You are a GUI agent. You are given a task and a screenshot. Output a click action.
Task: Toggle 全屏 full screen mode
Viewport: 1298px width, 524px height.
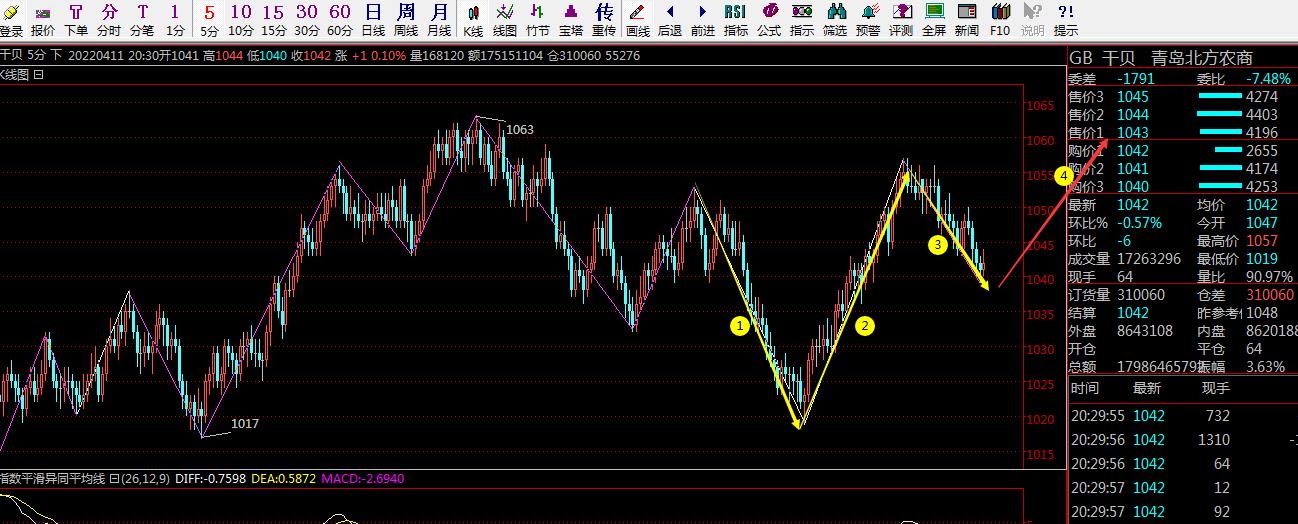coord(934,19)
